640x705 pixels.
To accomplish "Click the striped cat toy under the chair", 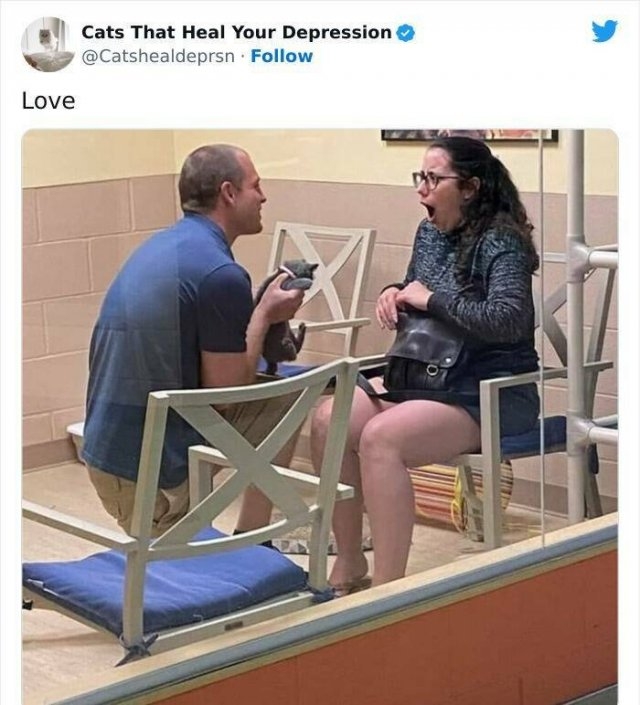I will click(x=462, y=497).
